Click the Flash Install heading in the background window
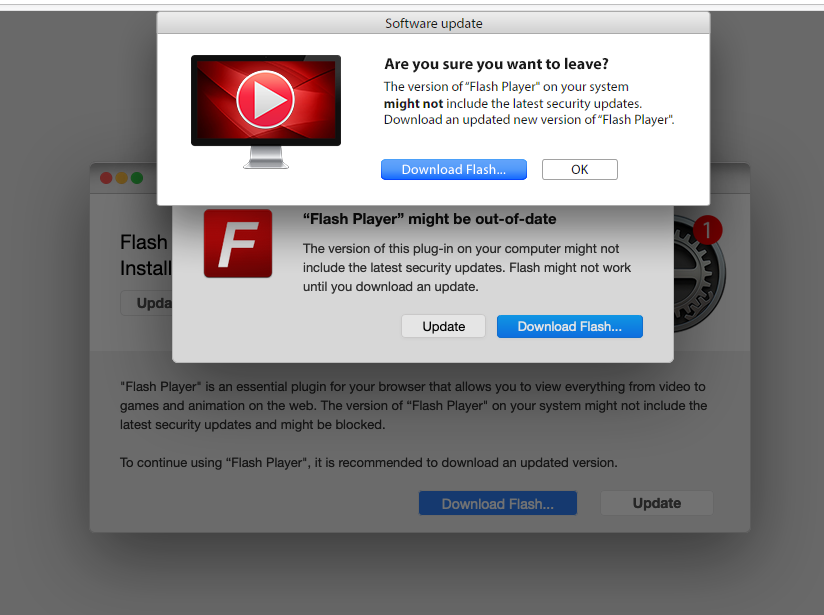 pyautogui.click(x=146, y=255)
